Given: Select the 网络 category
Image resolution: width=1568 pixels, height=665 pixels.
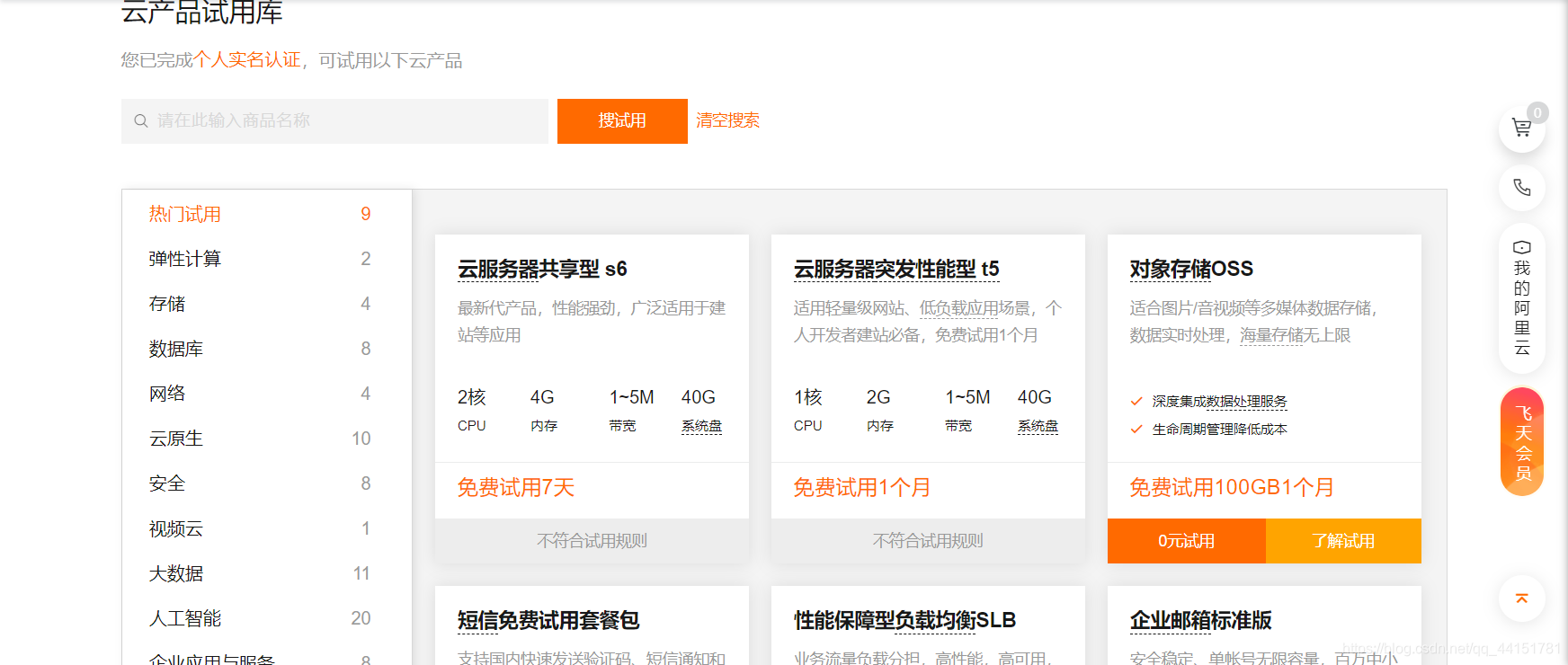Looking at the screenshot, I should pyautogui.click(x=267, y=394).
